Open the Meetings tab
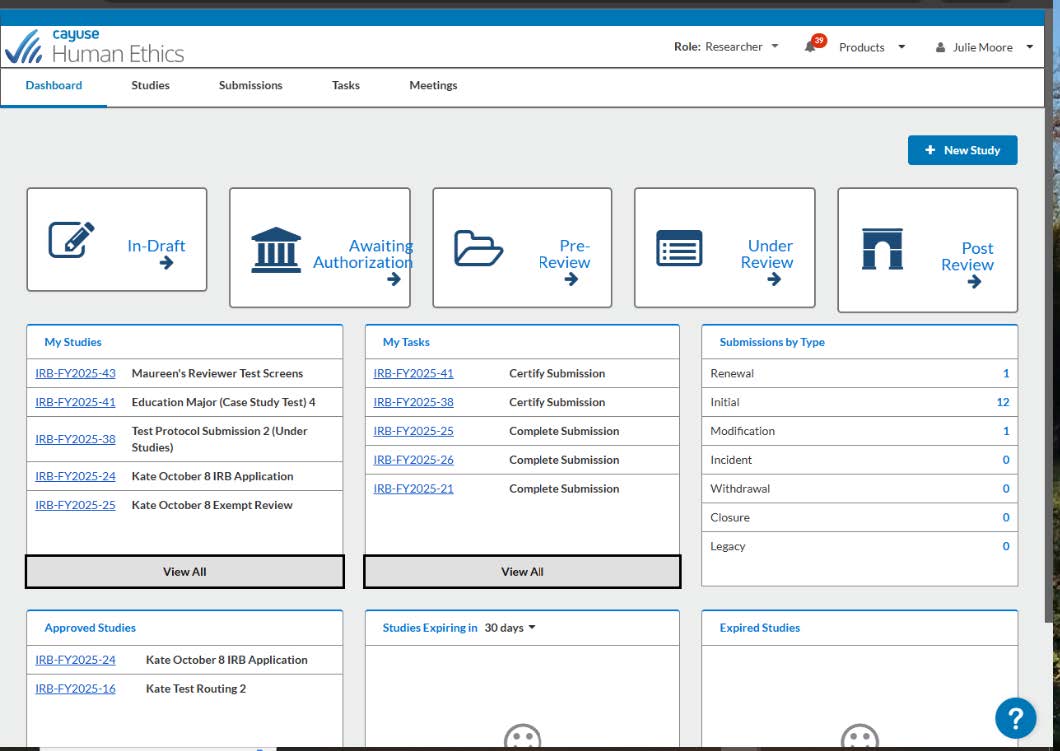This screenshot has width=1060, height=751. [433, 85]
